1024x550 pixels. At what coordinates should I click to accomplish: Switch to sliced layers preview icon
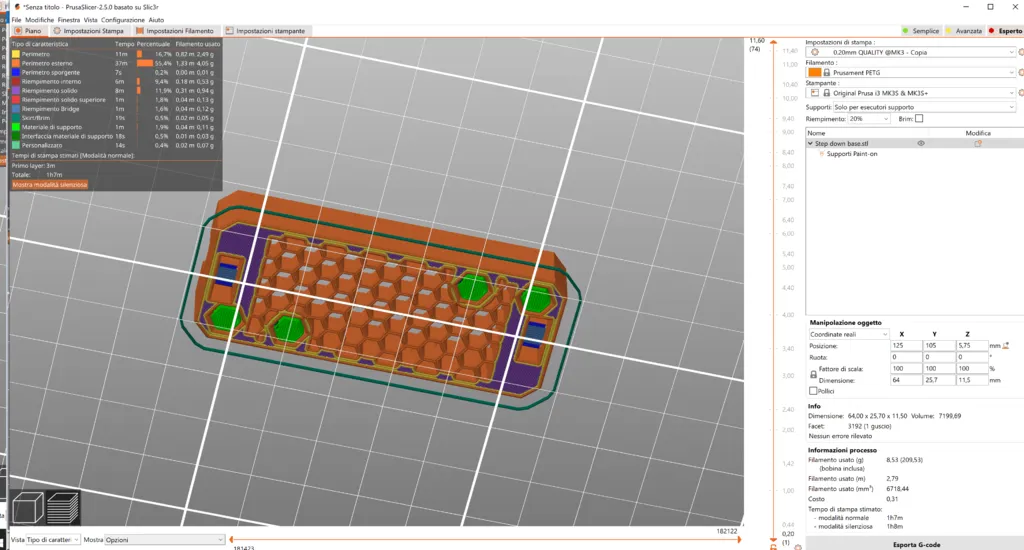click(x=63, y=508)
